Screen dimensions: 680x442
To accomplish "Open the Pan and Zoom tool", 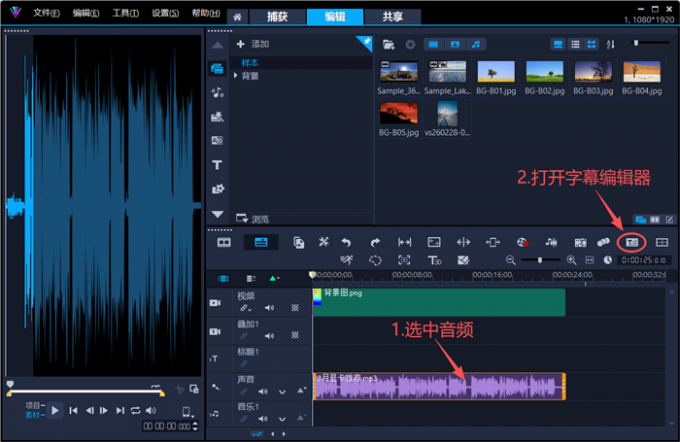I will (404, 260).
